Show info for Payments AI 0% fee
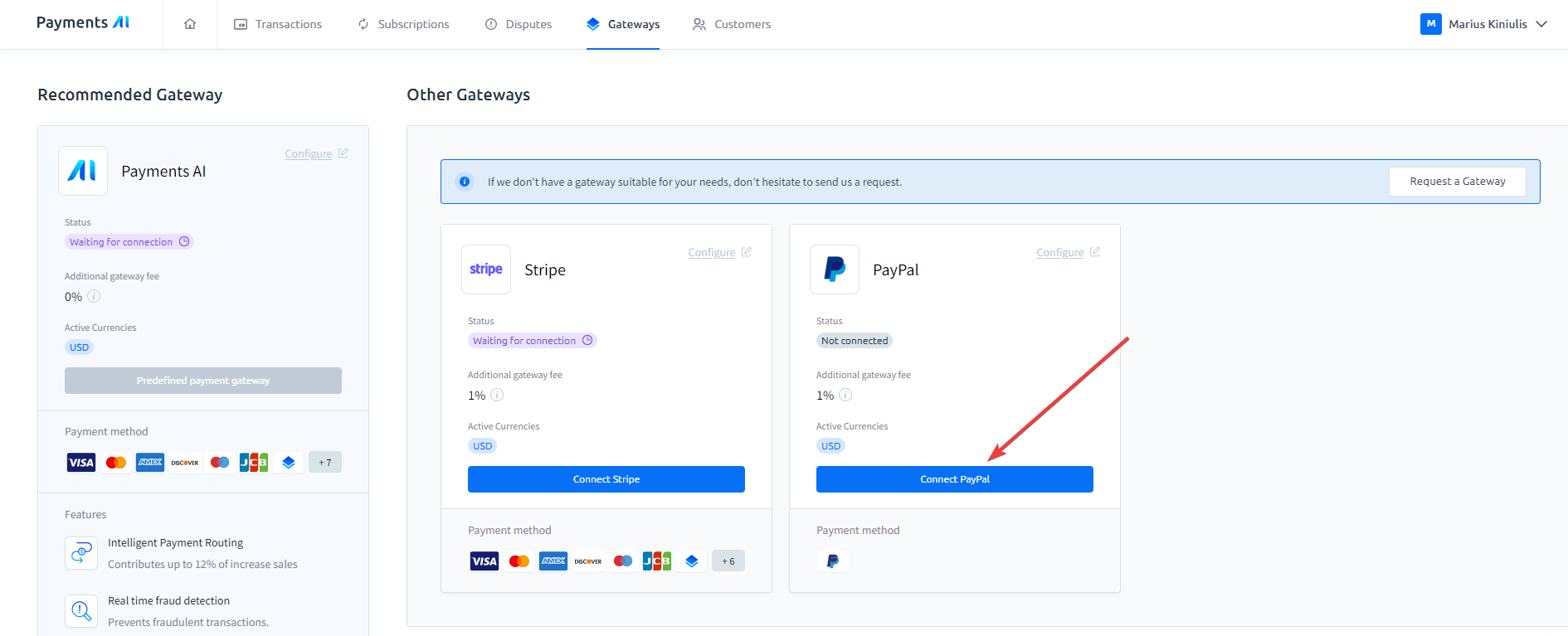1568x636 pixels. click(x=94, y=296)
